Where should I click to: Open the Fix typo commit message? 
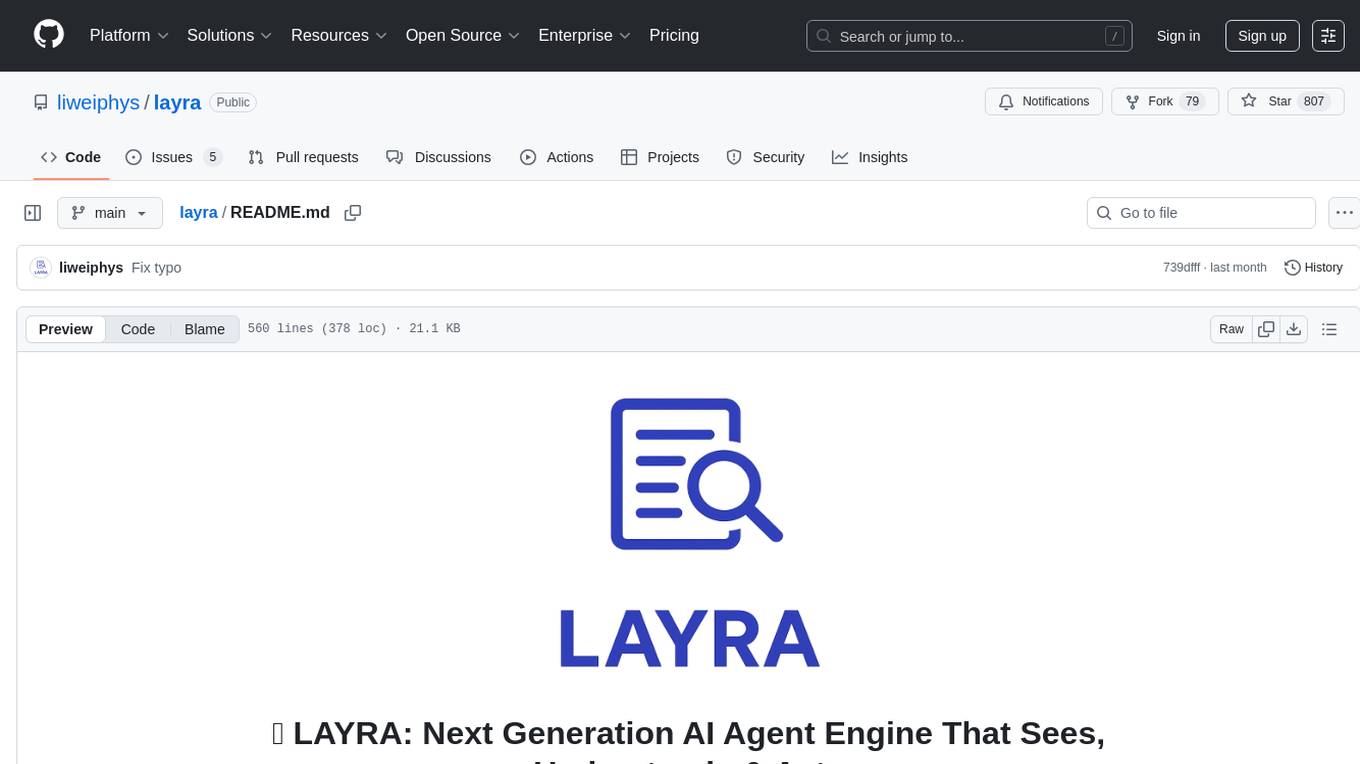tap(156, 268)
